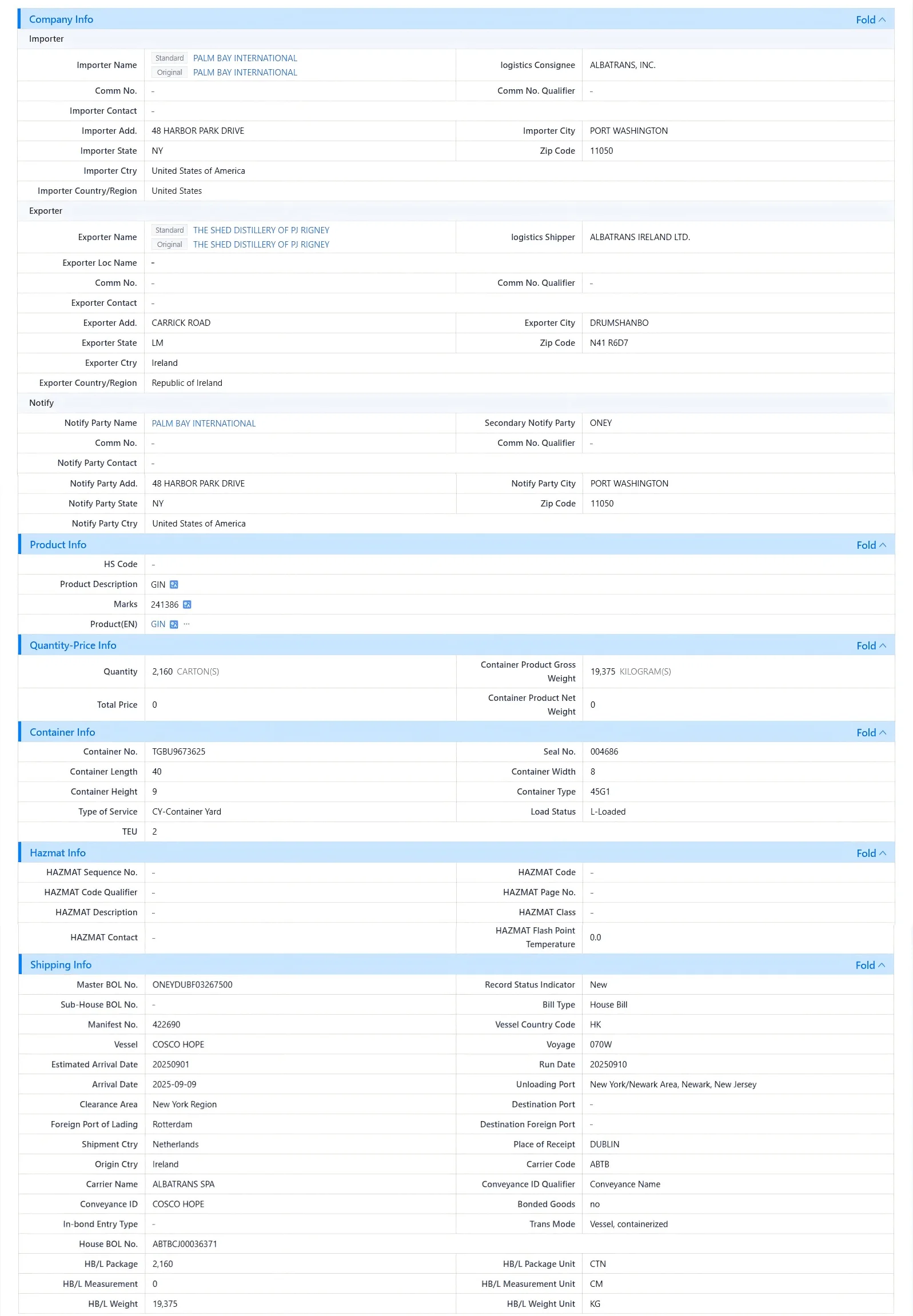Click translate icon in Product(EN) row
913x1316 pixels.
point(174,624)
